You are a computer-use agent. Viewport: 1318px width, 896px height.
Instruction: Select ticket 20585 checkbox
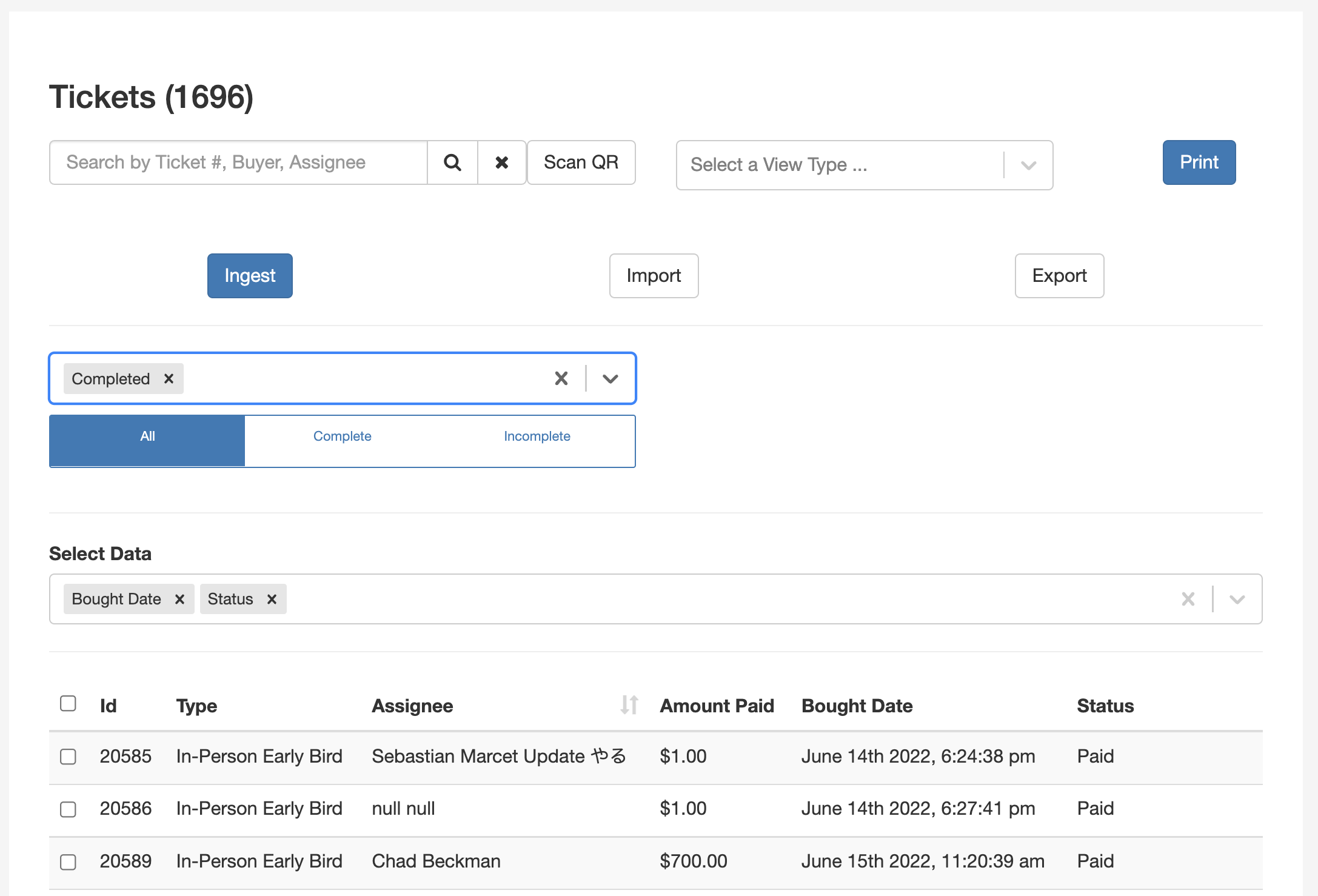click(x=68, y=757)
